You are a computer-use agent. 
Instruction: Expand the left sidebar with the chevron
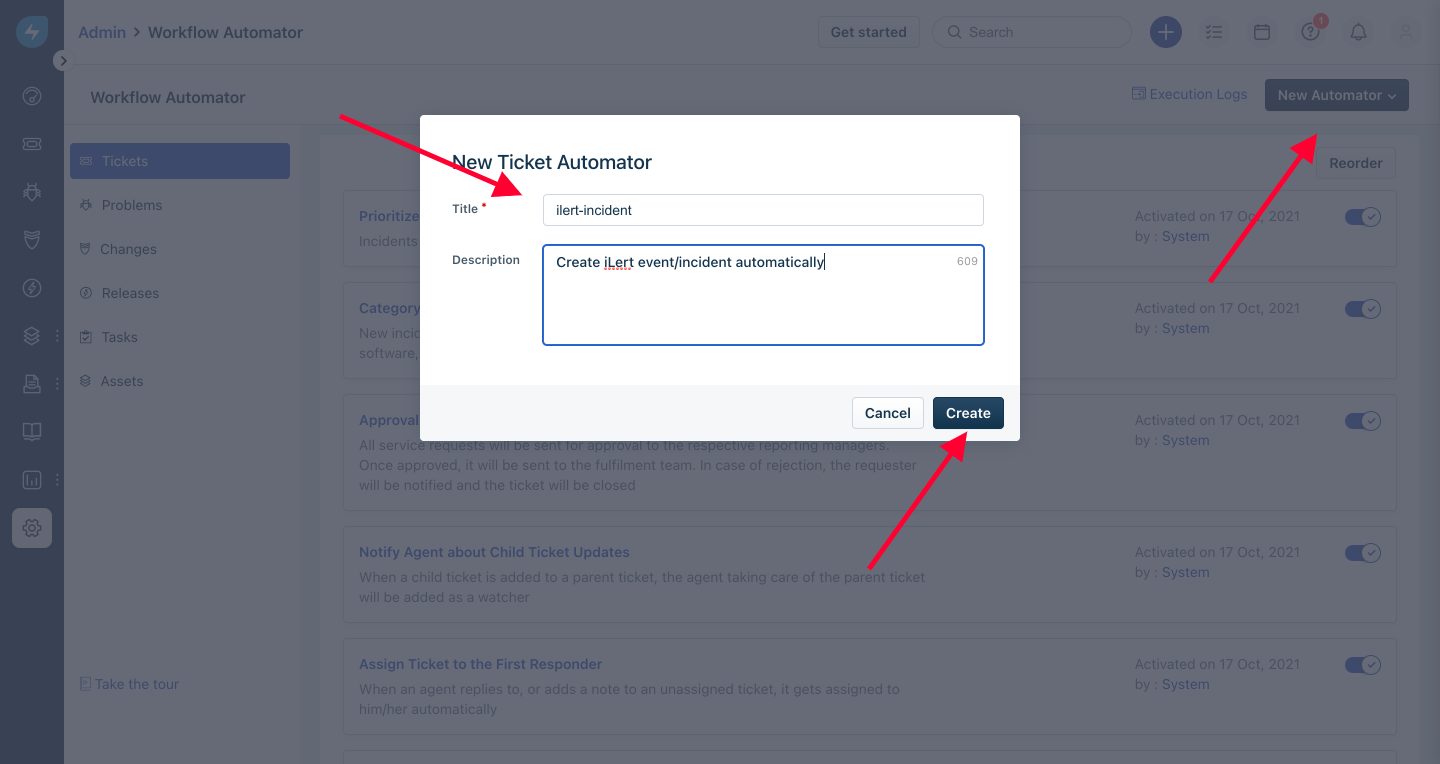[62, 61]
